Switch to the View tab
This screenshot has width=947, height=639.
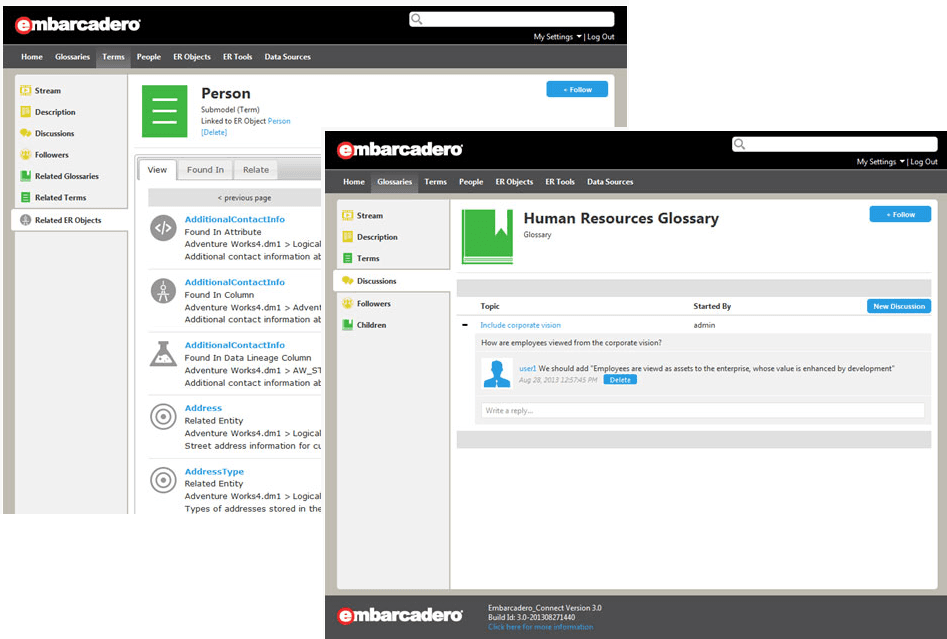157,170
